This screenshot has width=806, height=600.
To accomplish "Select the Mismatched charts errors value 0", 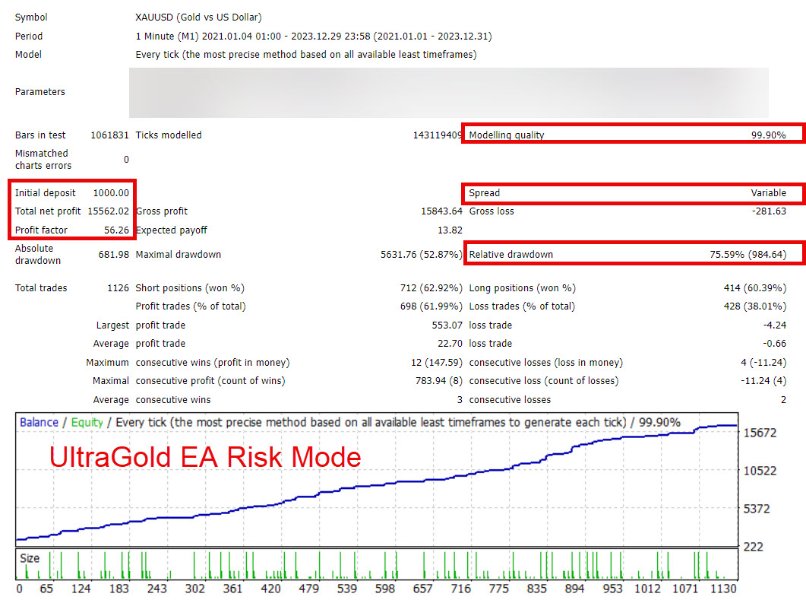I will tap(126, 160).
